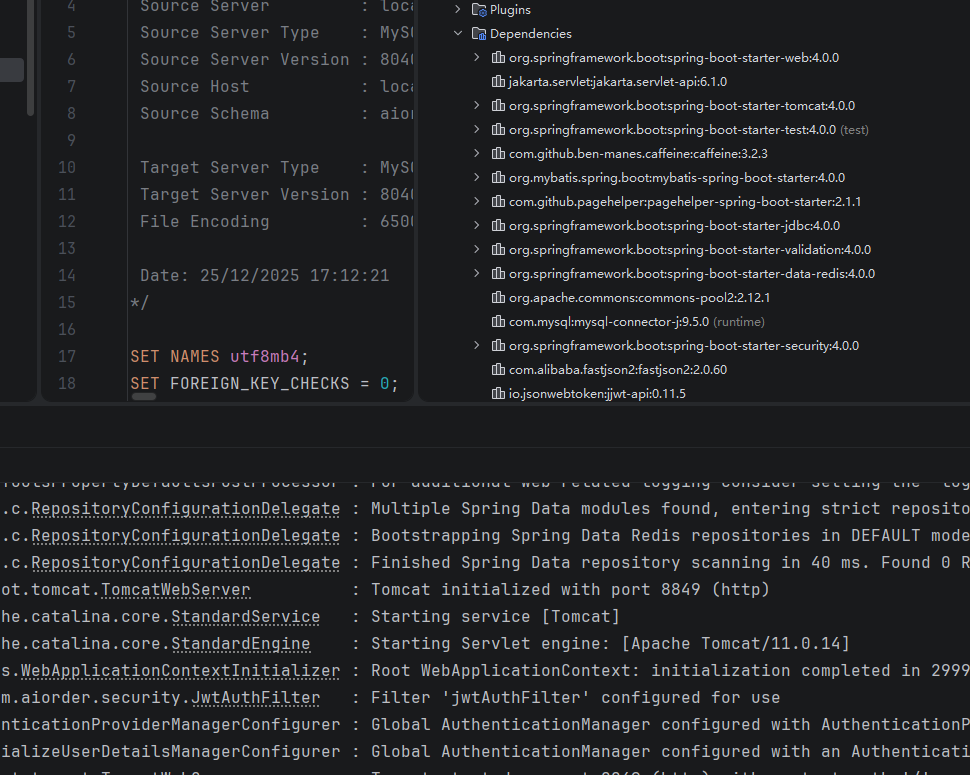Expand spring-boot-starter-data-redis:4.0.0 chevron
The image size is (970, 775).
[x=476, y=273]
